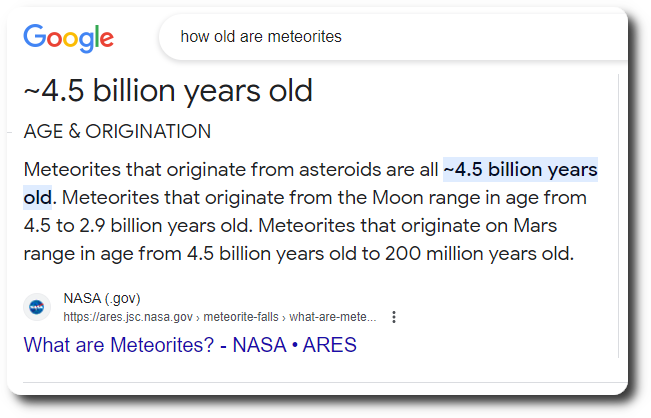Click the 'meteorite-falls' breadcrumb segment
The width and height of the screenshot is (651, 418).
tap(243, 317)
